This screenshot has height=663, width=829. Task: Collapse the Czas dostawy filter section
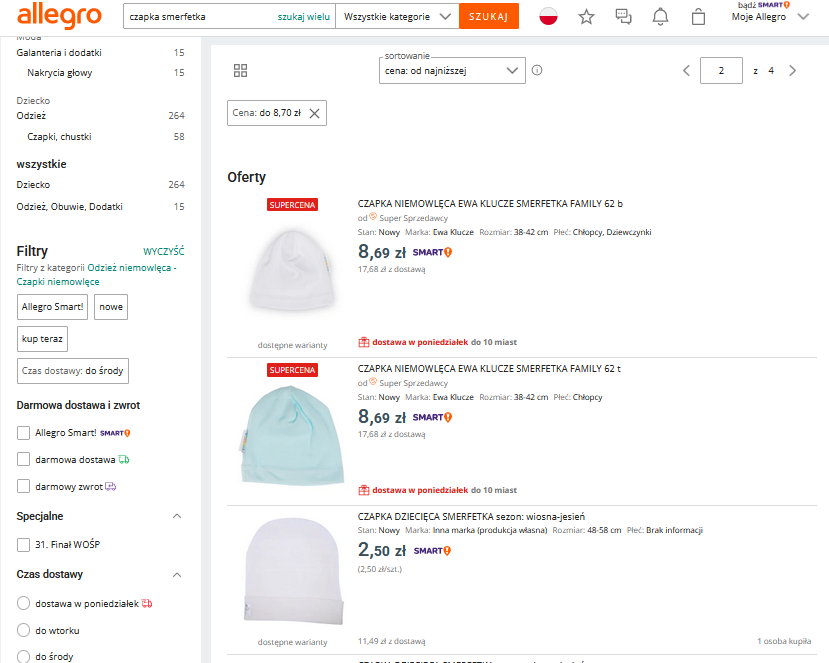tap(177, 575)
